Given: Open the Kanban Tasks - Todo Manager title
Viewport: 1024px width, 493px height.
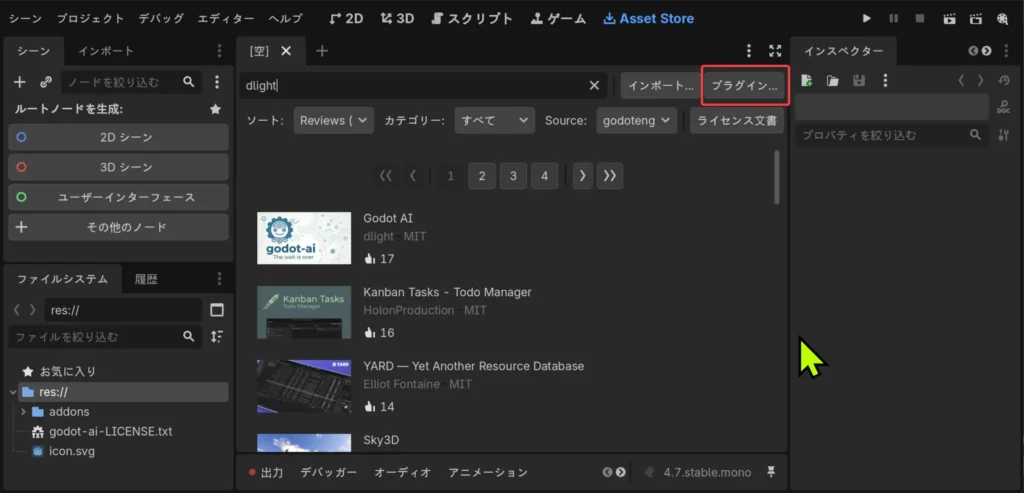Looking at the screenshot, I should tap(447, 292).
